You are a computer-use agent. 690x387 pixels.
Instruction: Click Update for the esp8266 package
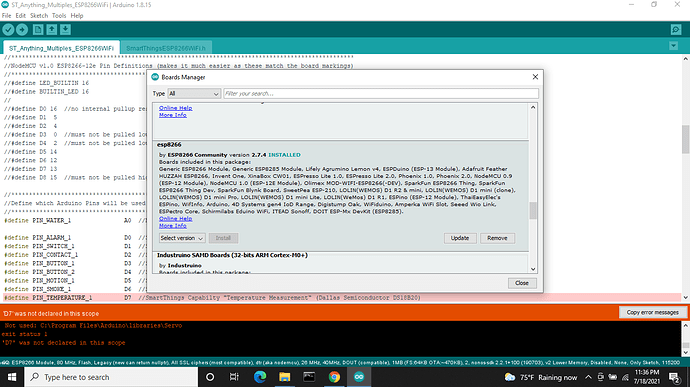click(460, 238)
